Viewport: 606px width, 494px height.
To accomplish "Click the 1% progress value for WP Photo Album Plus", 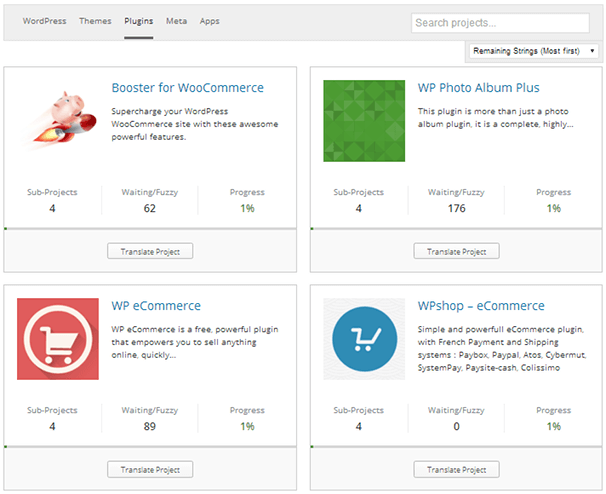I will pyautogui.click(x=553, y=208).
